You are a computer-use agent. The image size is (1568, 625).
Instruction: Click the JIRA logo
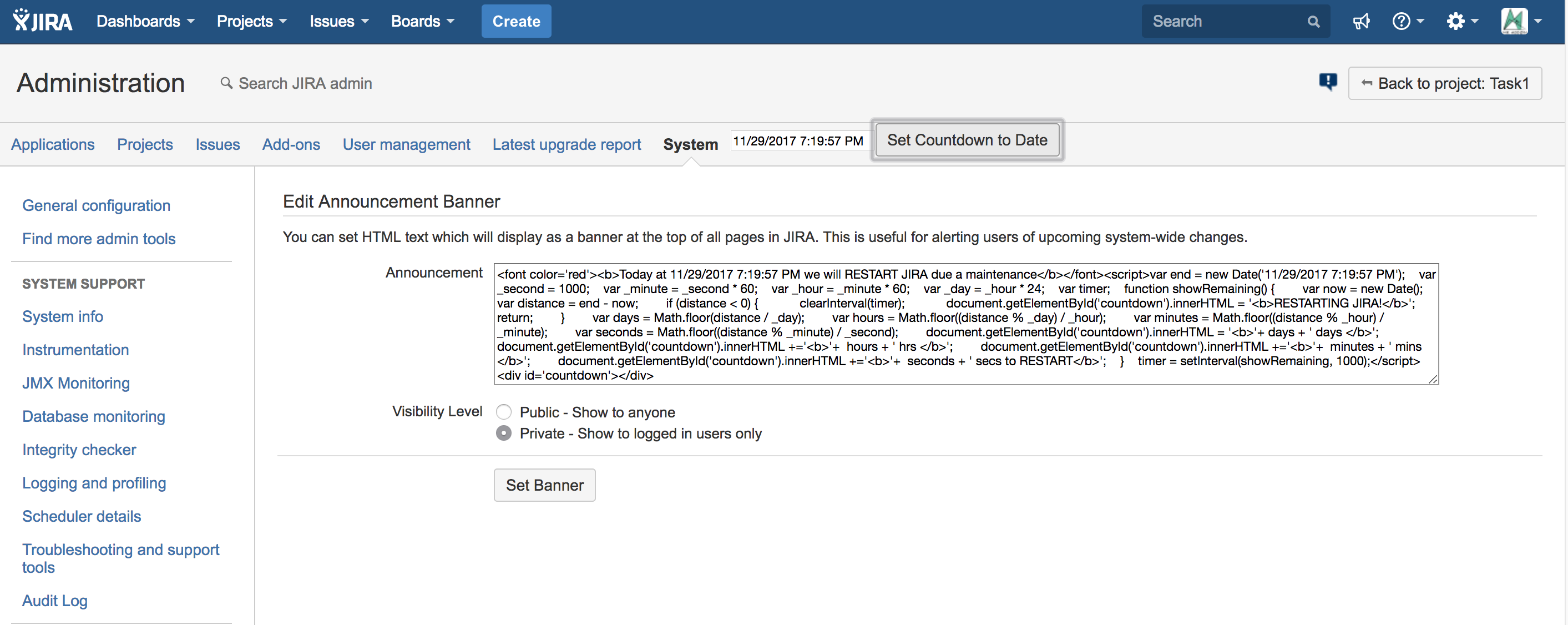[x=43, y=21]
